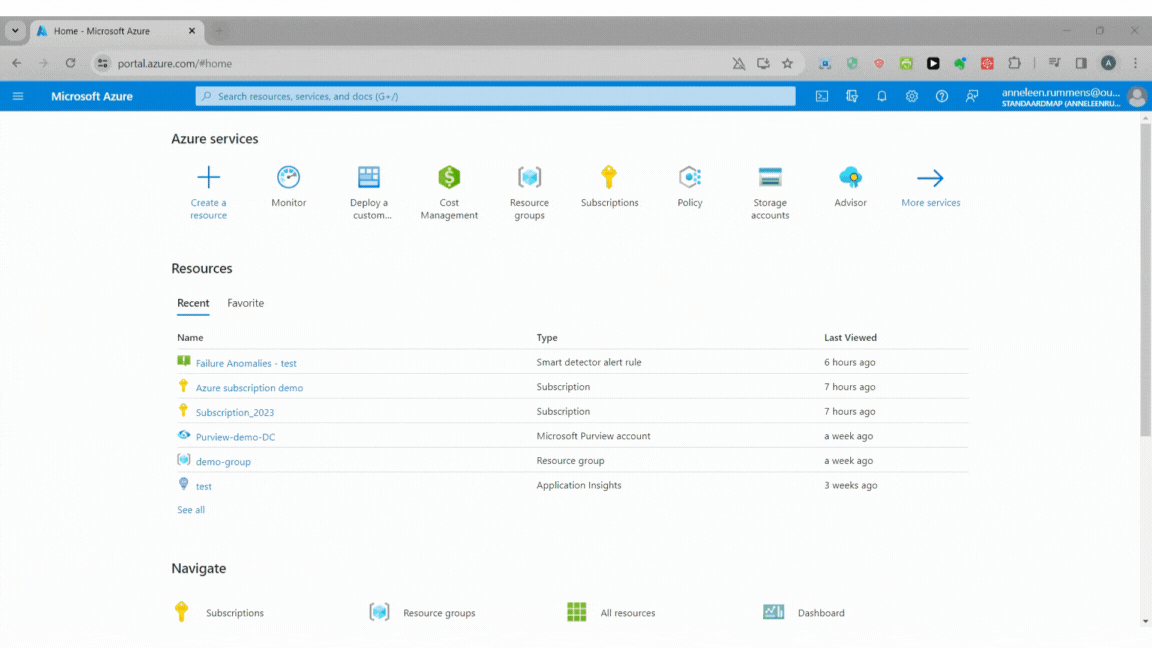This screenshot has height=648, width=1152.
Task: Click the 6 hours ago cell
Action: [849, 362]
